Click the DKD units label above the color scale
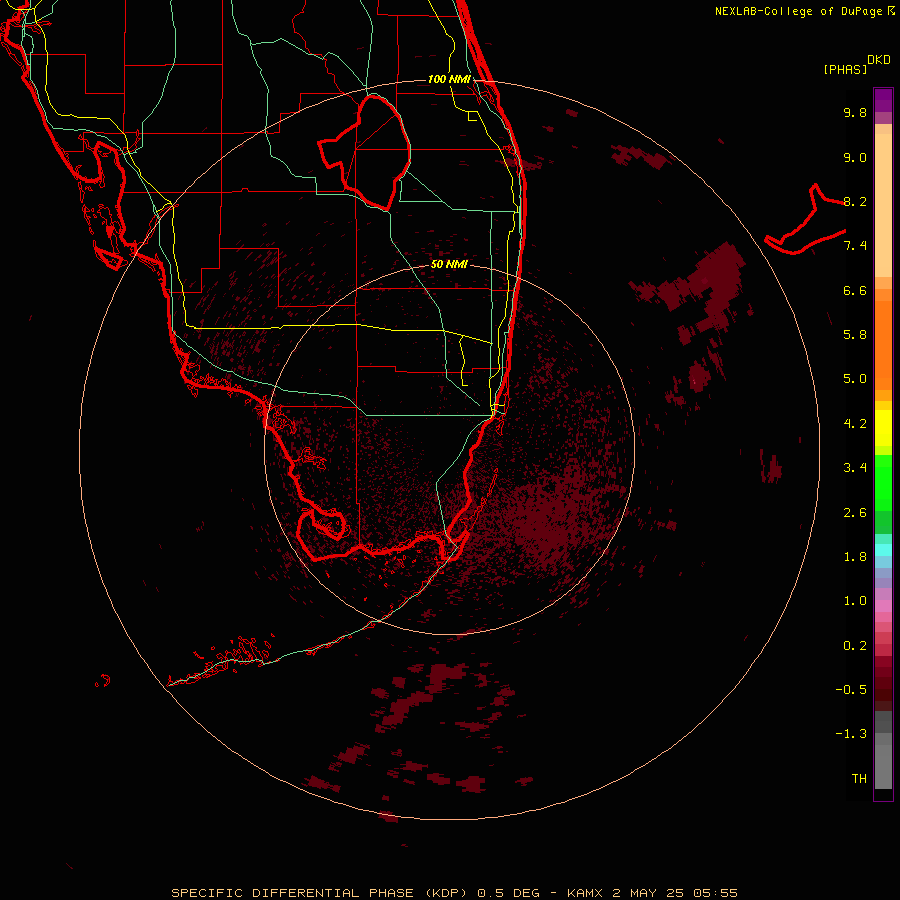 click(878, 60)
